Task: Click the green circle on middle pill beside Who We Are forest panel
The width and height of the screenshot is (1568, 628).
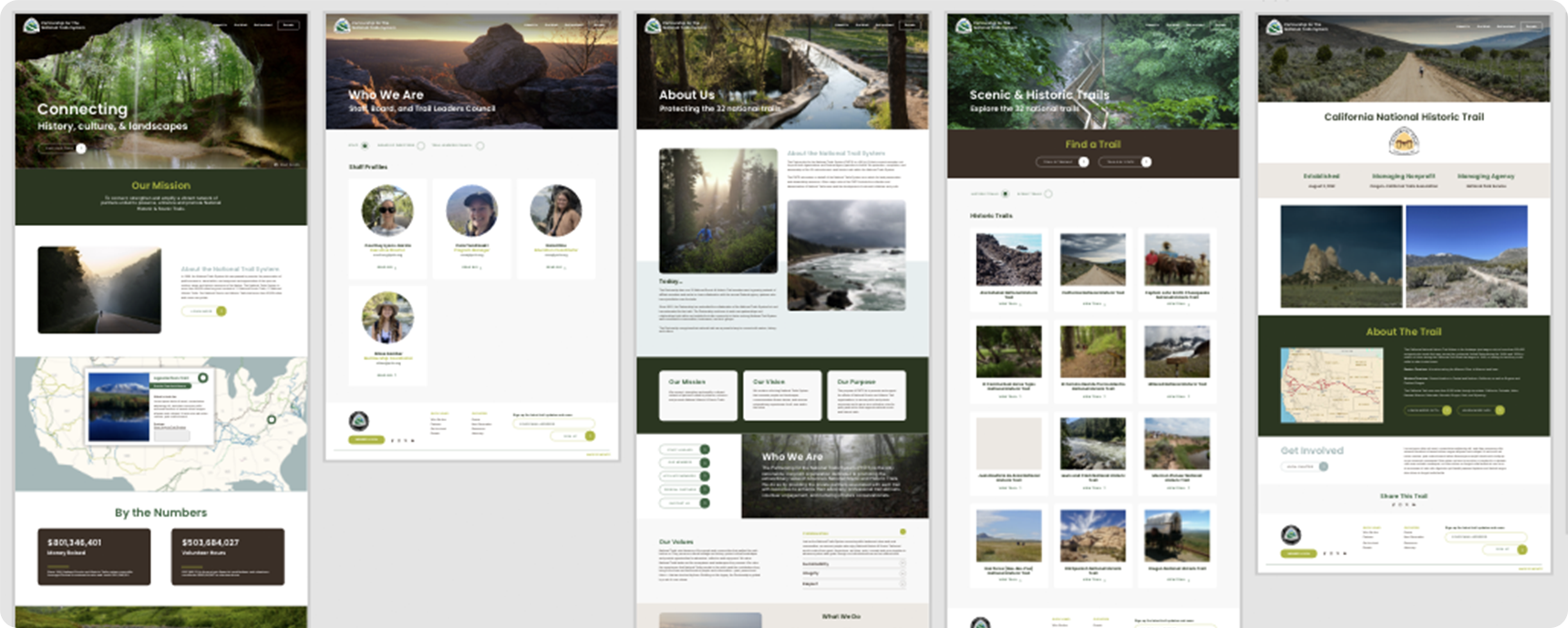Action: click(x=705, y=476)
